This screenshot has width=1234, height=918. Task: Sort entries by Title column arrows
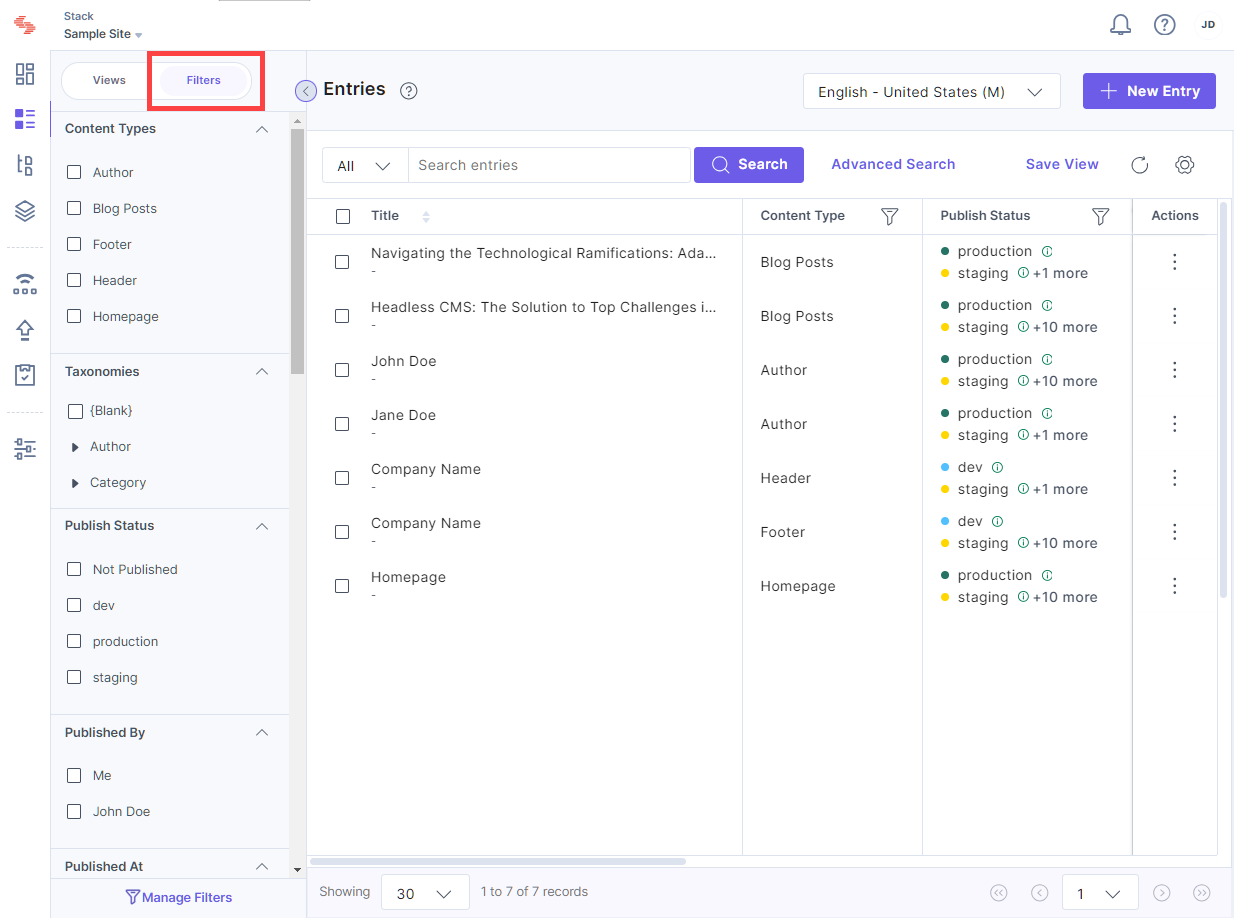426,217
